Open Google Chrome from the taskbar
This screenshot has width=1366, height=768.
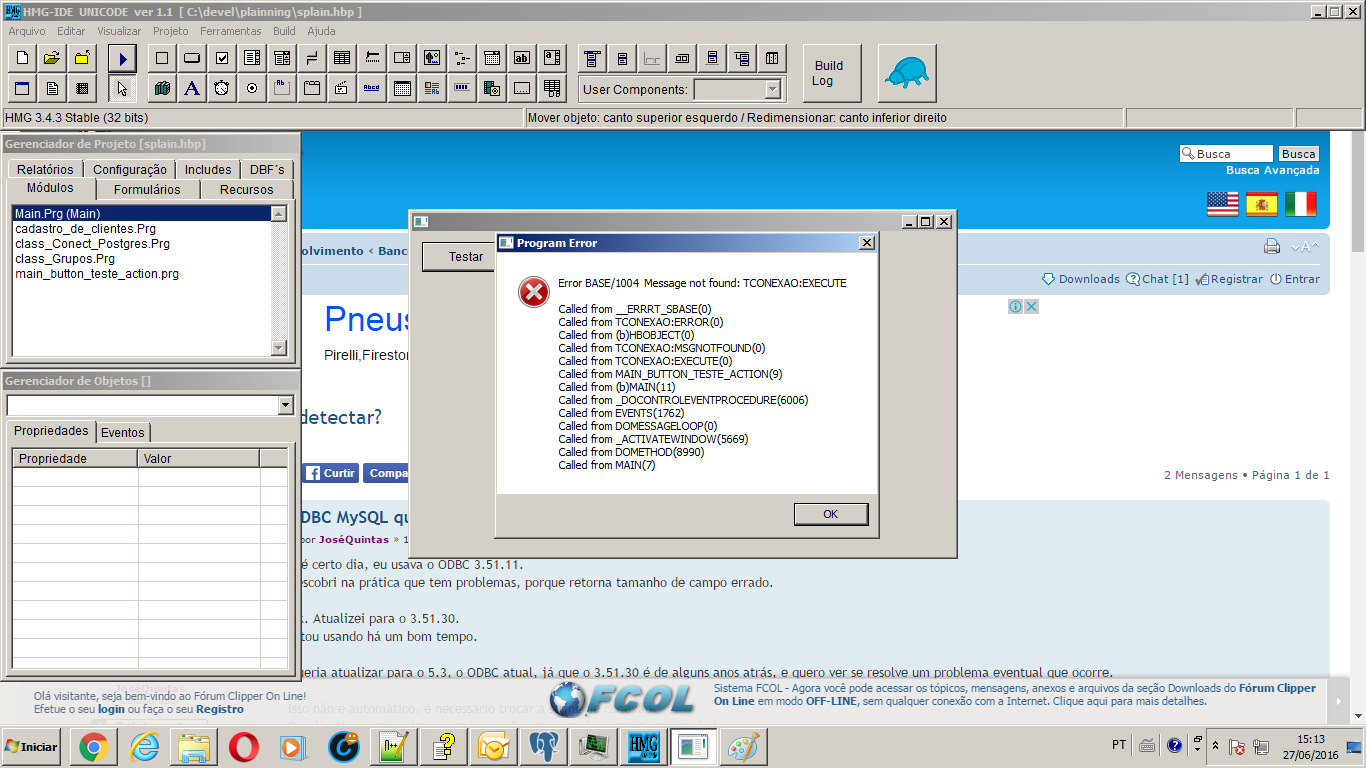point(94,747)
